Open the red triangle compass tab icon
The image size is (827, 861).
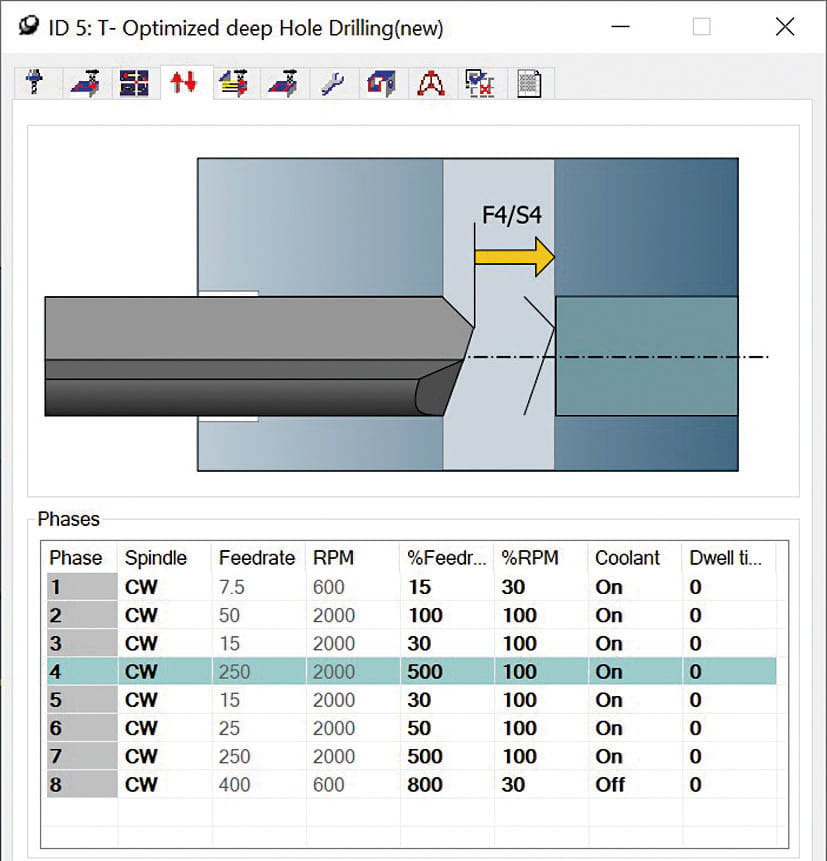[431, 83]
